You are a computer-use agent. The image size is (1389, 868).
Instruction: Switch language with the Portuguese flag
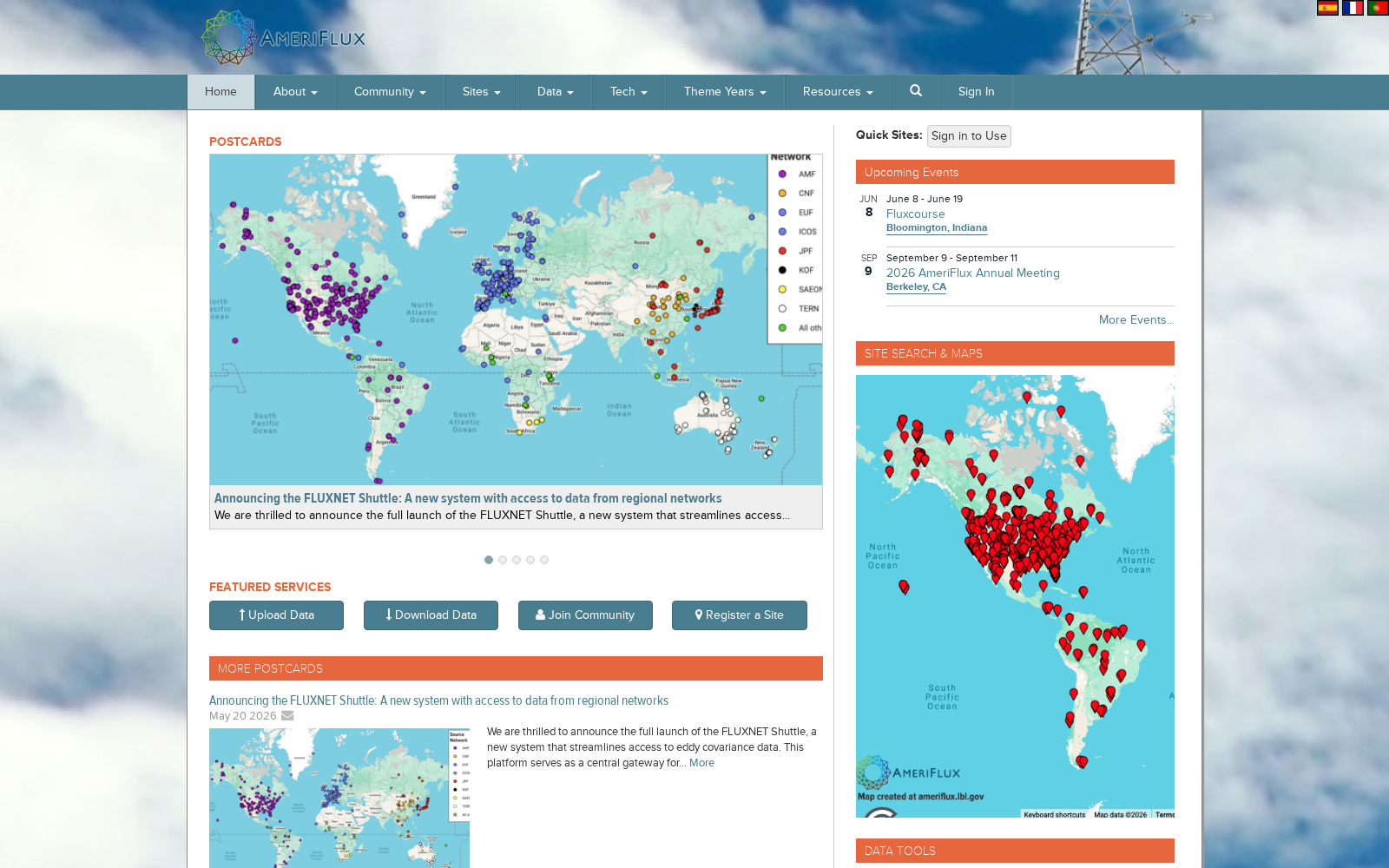coord(1378,8)
